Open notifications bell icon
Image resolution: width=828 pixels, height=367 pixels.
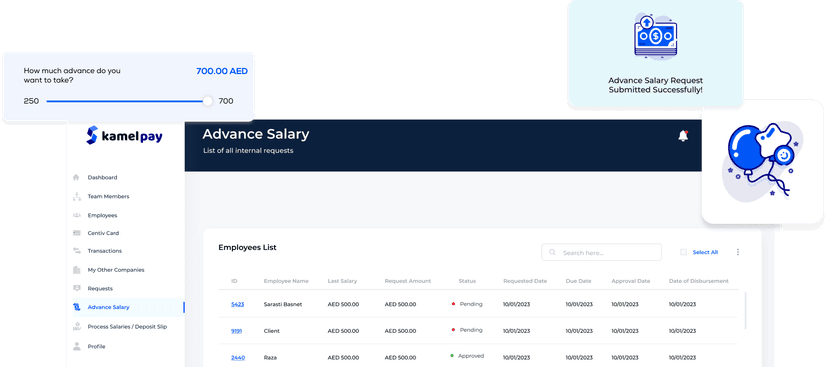(683, 136)
